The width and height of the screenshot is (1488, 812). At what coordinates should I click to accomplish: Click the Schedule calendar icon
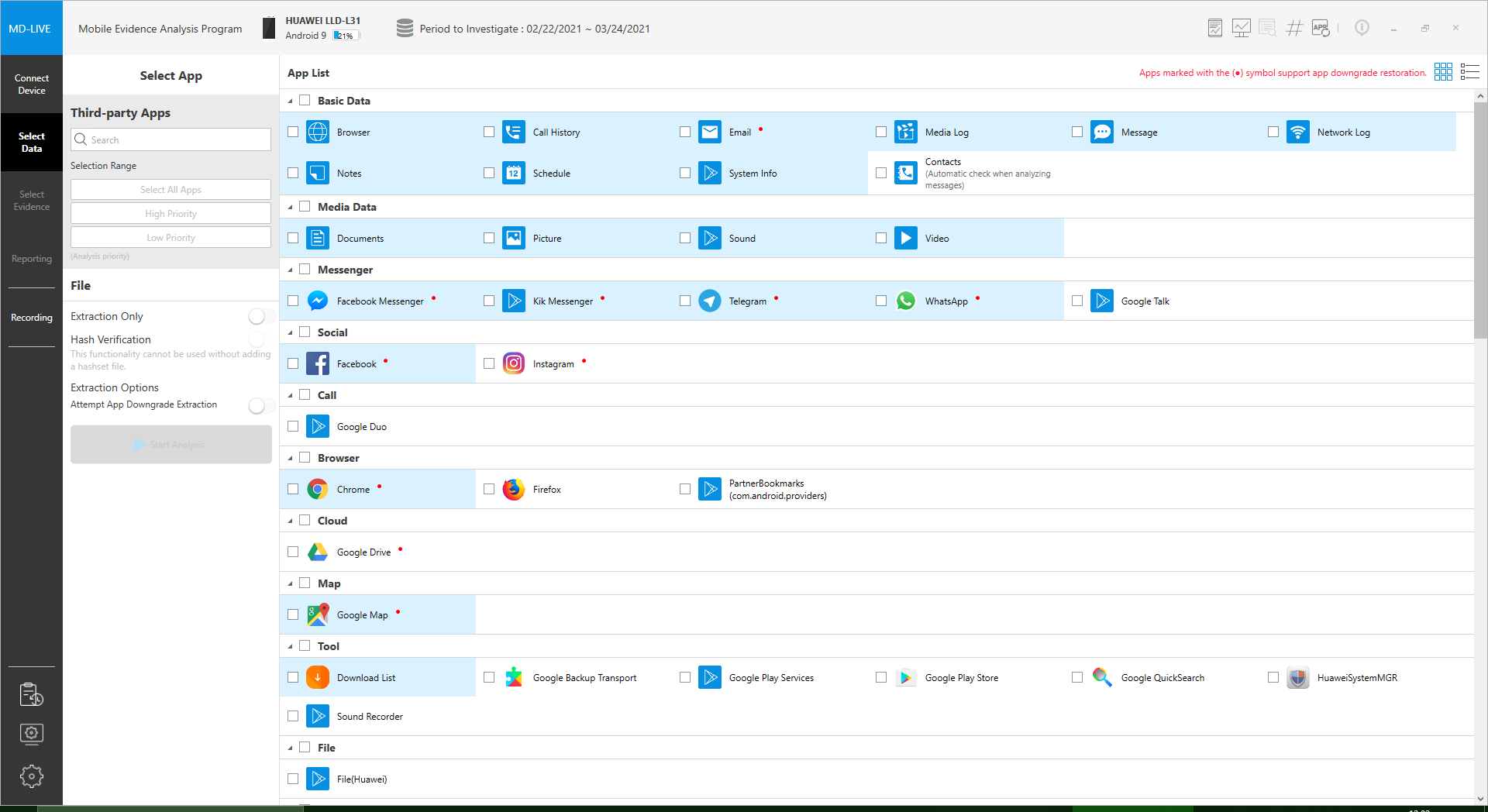point(514,173)
